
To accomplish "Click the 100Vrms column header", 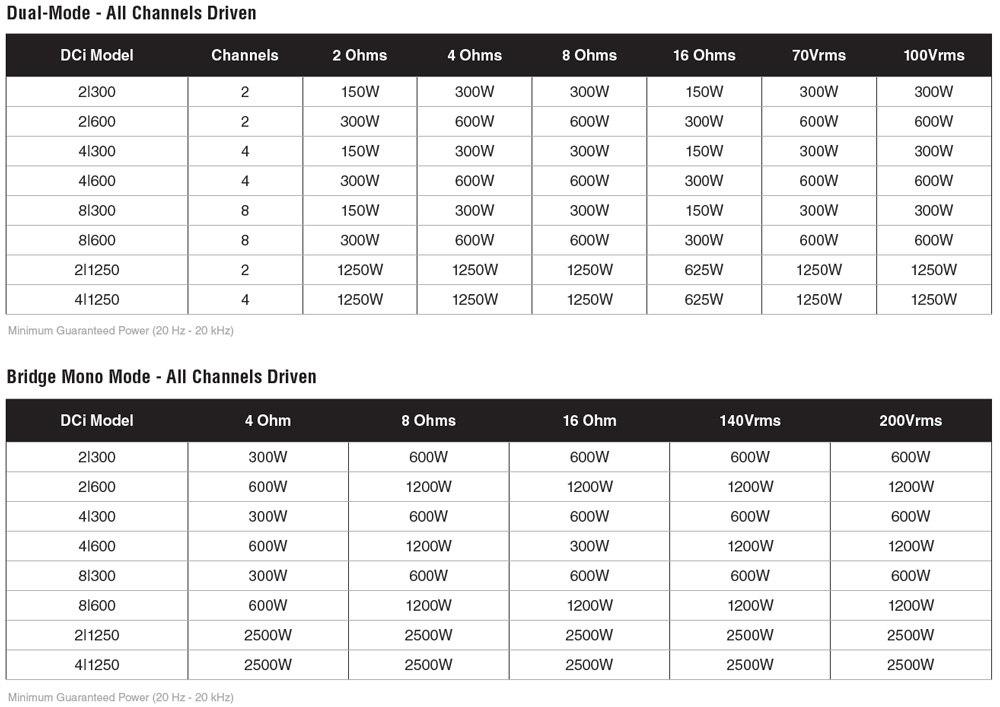I will (x=934, y=55).
